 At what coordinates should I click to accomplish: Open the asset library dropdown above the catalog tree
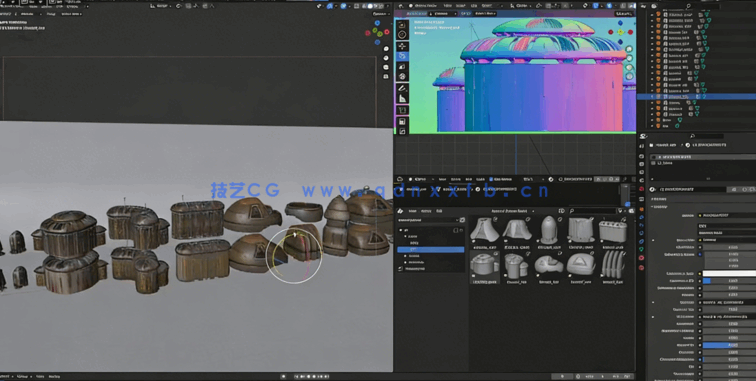[x=428, y=220]
